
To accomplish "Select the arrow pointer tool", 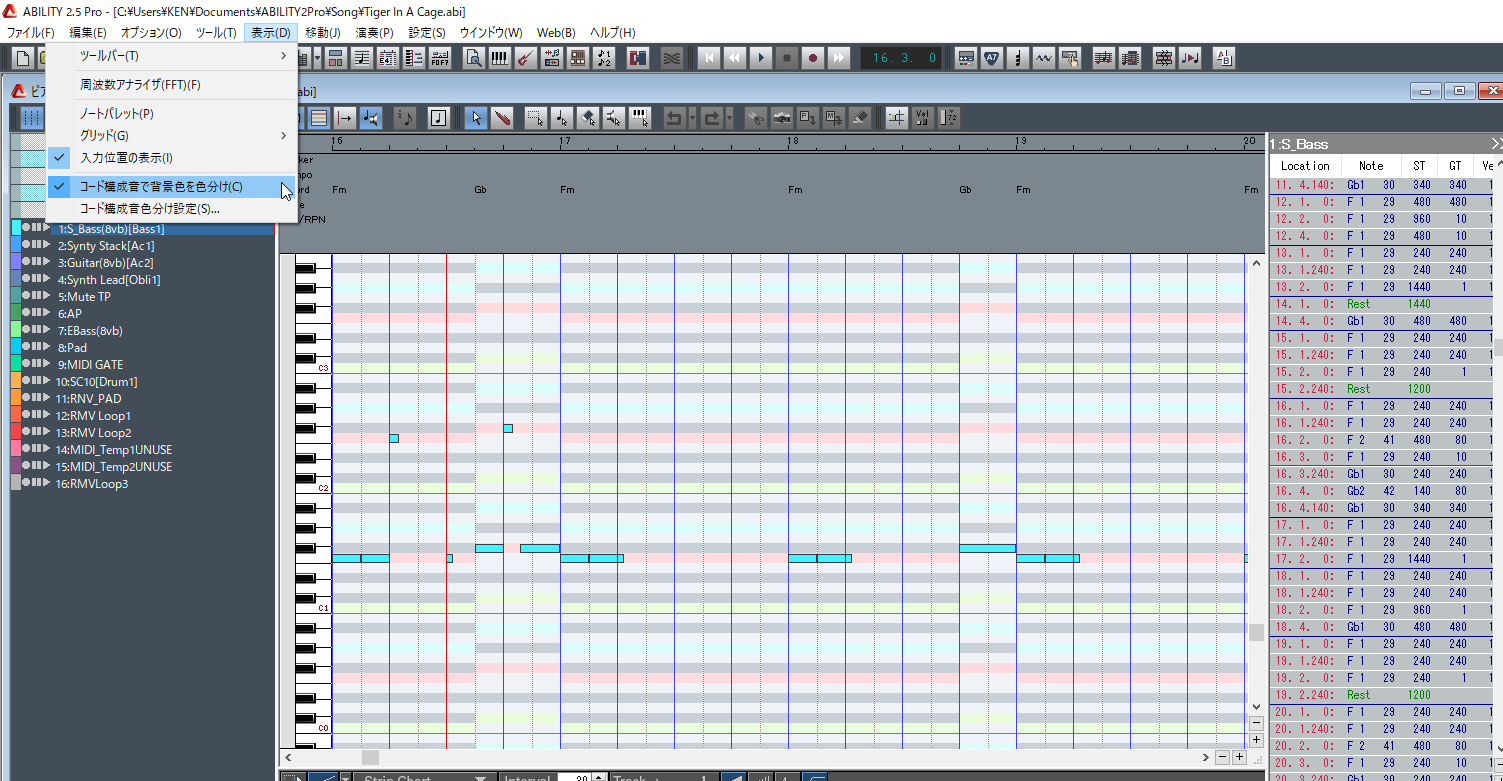I will [476, 118].
